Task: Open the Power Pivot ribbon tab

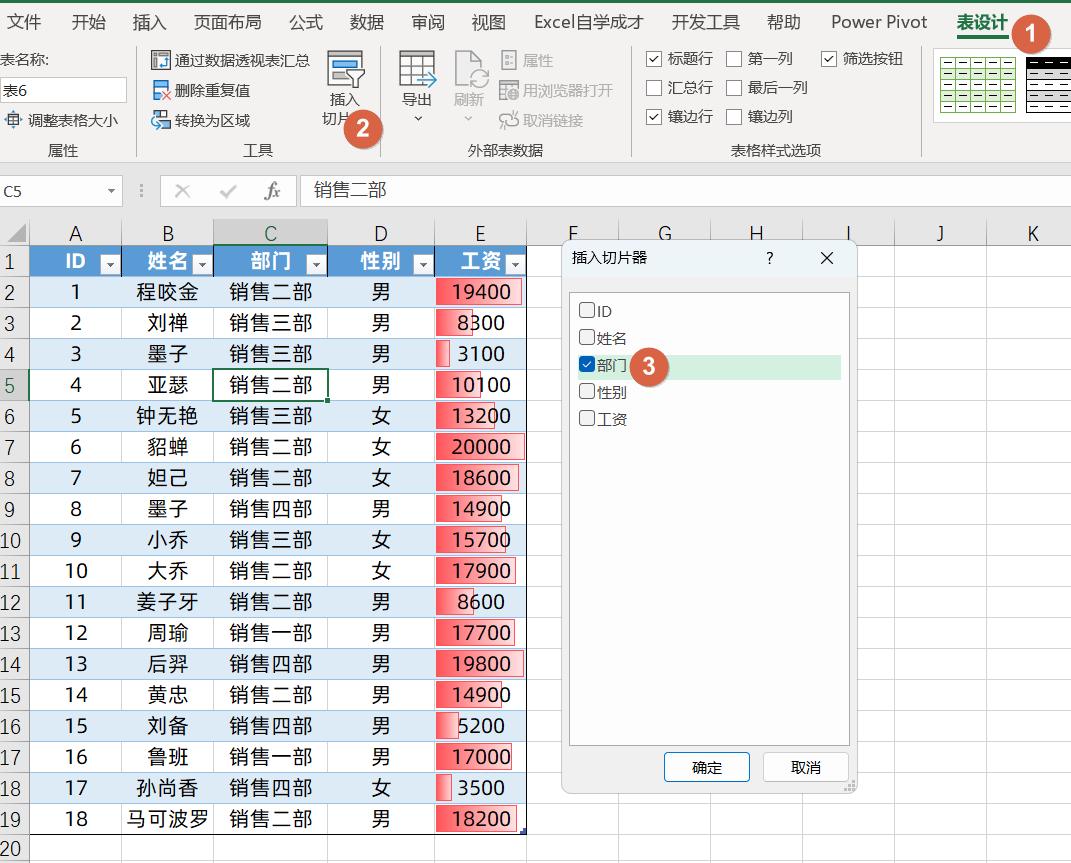Action: tap(878, 21)
